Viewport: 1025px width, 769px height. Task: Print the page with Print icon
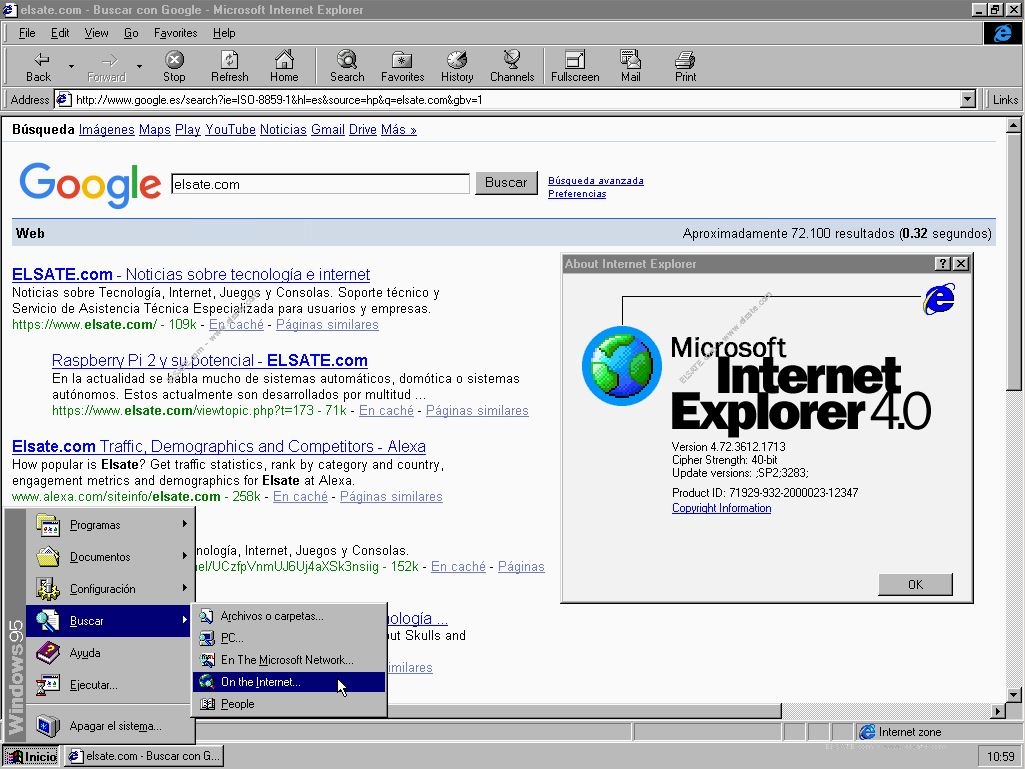(685, 66)
